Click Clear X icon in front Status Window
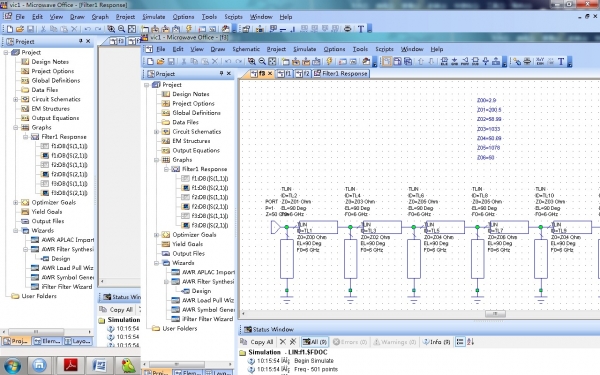The image size is (600, 375). click(283, 342)
